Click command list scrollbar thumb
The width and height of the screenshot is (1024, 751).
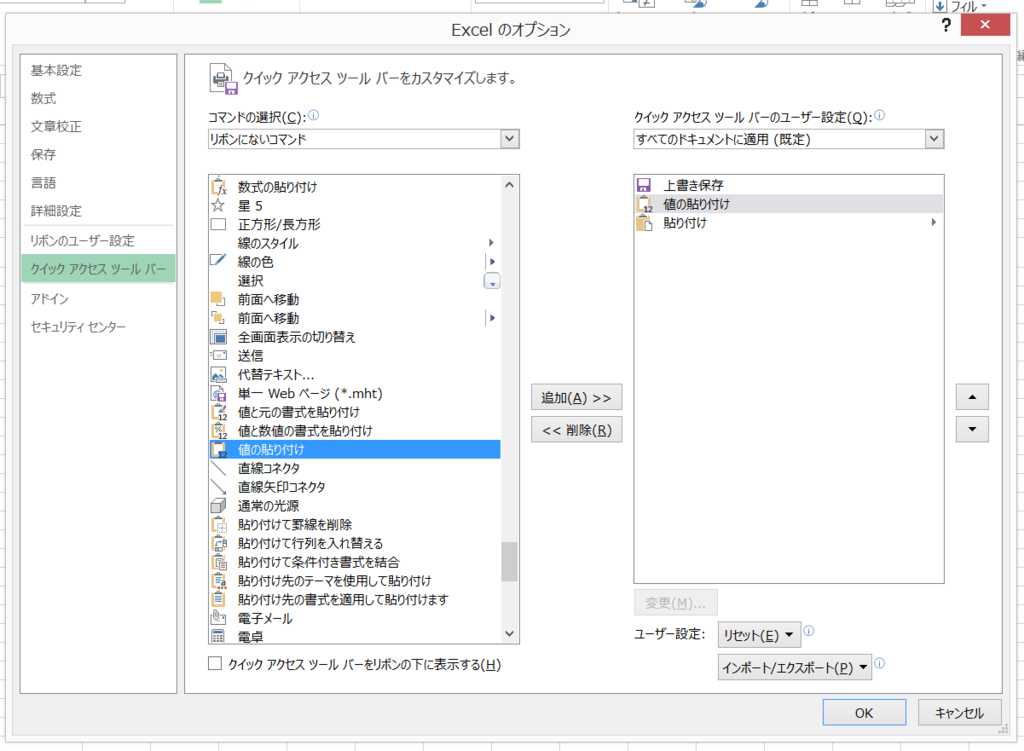(509, 562)
